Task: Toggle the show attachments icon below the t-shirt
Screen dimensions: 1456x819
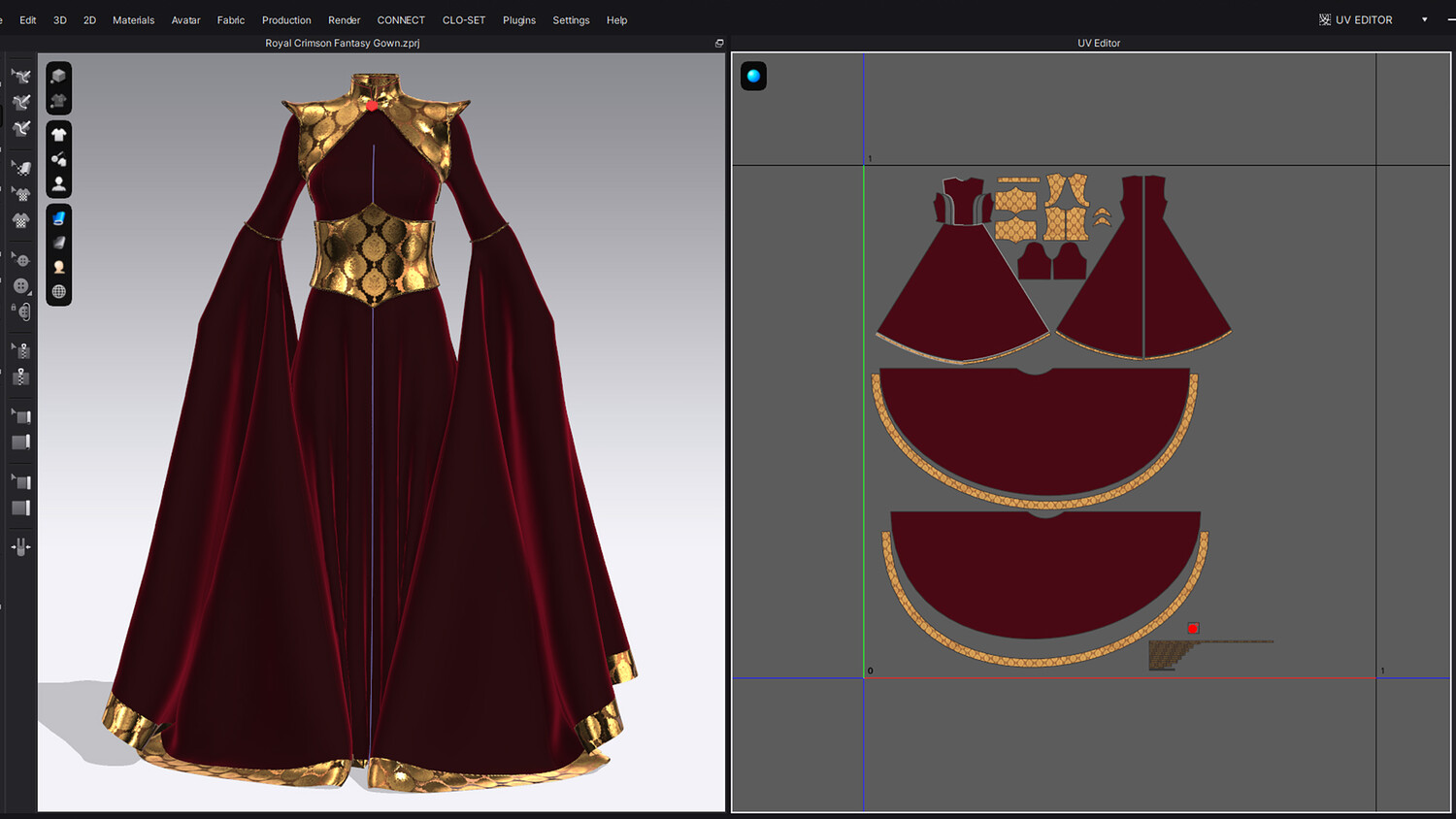Action: (59, 159)
